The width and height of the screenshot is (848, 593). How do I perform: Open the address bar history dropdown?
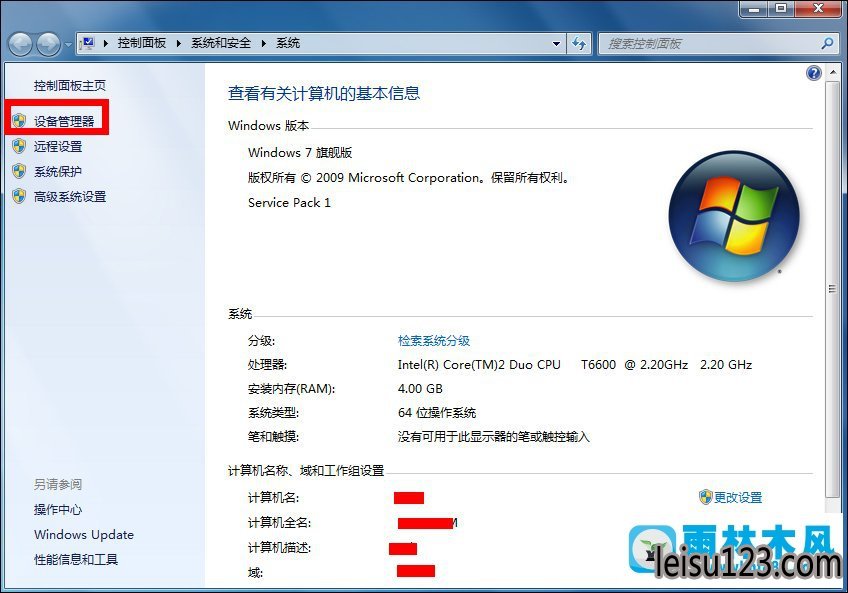(556, 44)
